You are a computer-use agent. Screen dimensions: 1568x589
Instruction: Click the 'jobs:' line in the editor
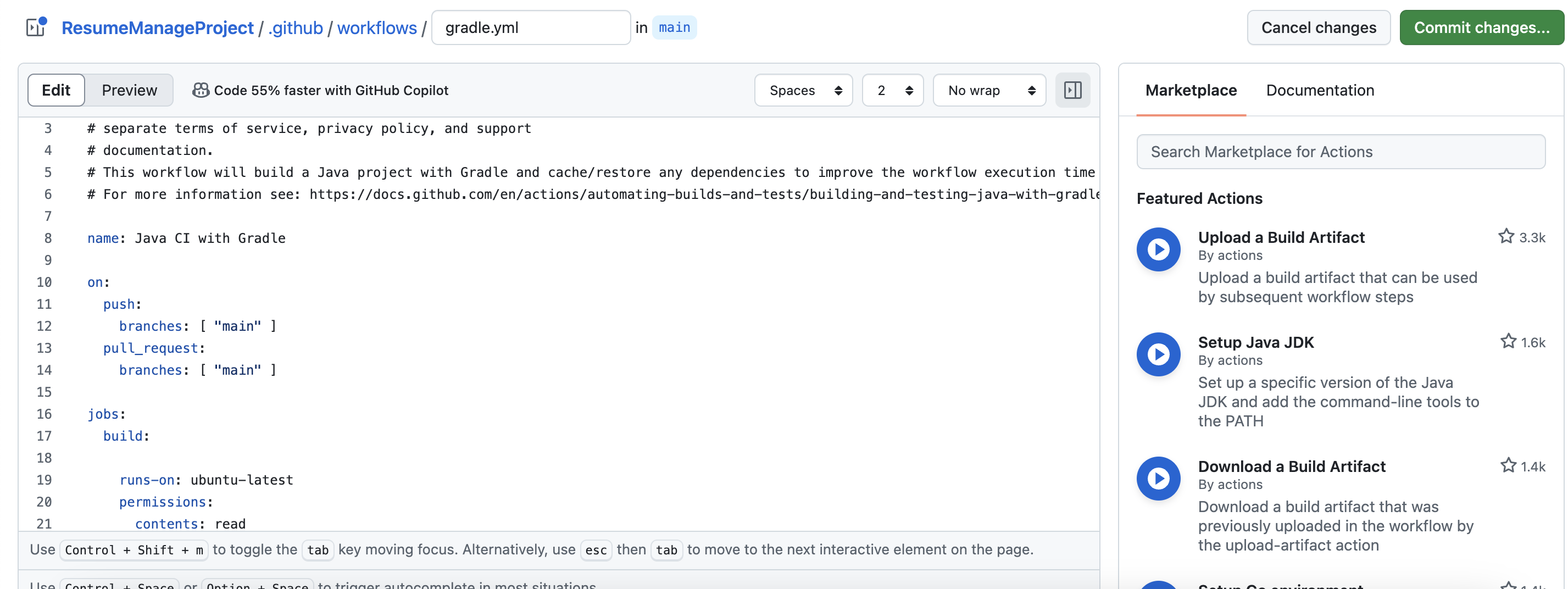click(x=106, y=414)
